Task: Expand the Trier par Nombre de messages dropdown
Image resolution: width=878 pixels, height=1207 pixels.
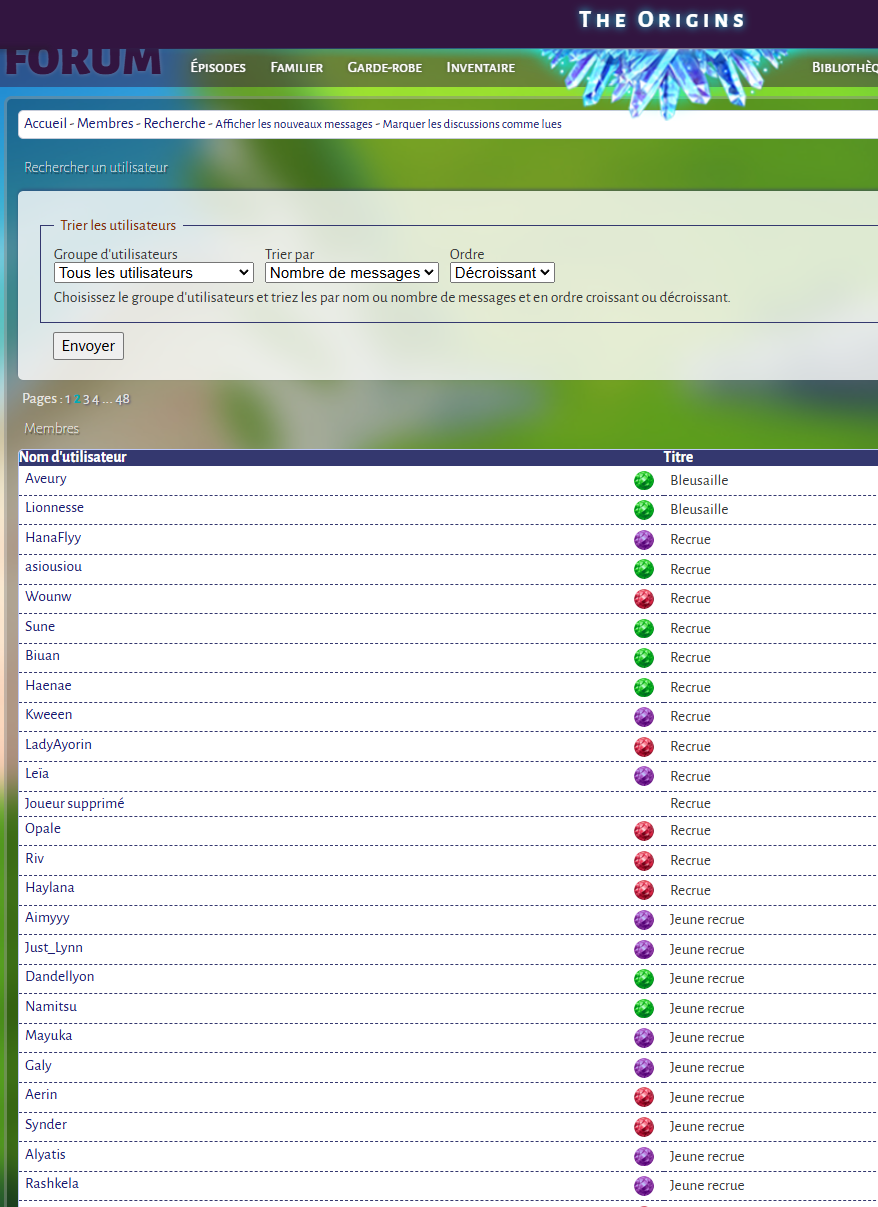Action: 352,272
